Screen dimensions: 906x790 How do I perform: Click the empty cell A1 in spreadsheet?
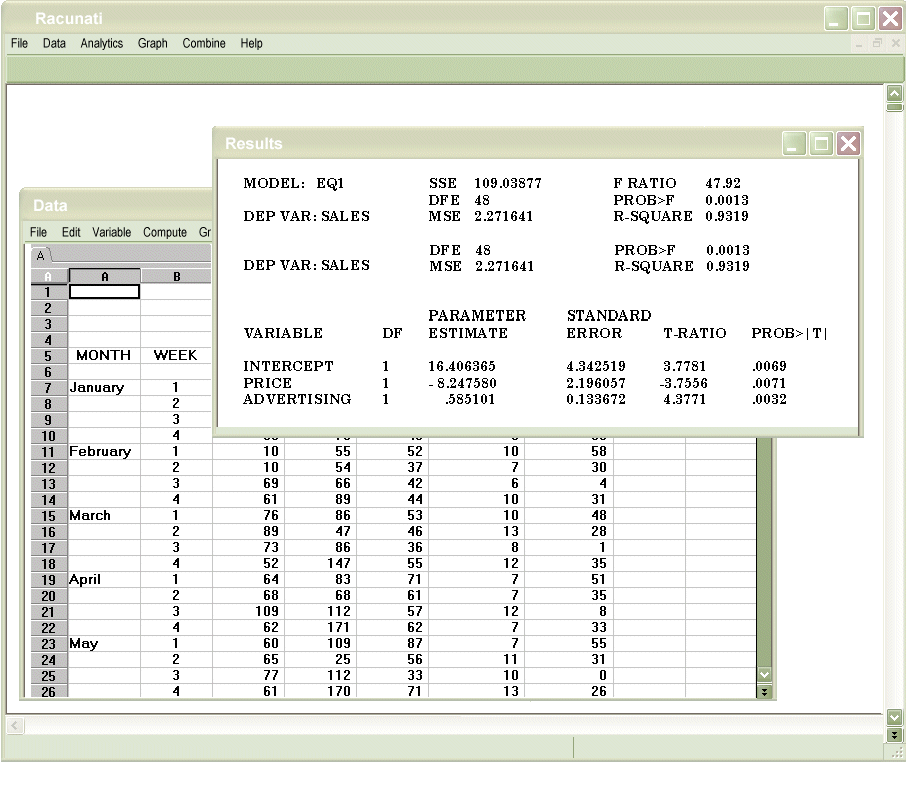[x=105, y=292]
